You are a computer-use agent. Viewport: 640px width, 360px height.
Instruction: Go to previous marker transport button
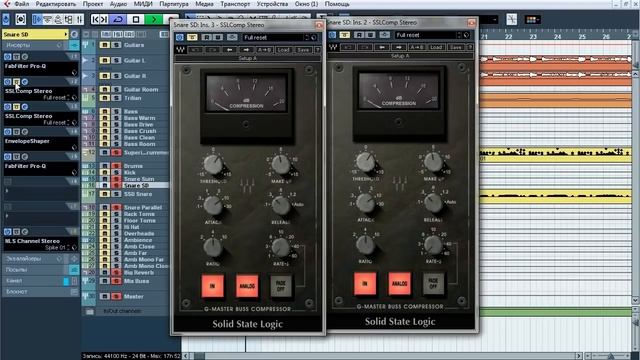95,19
